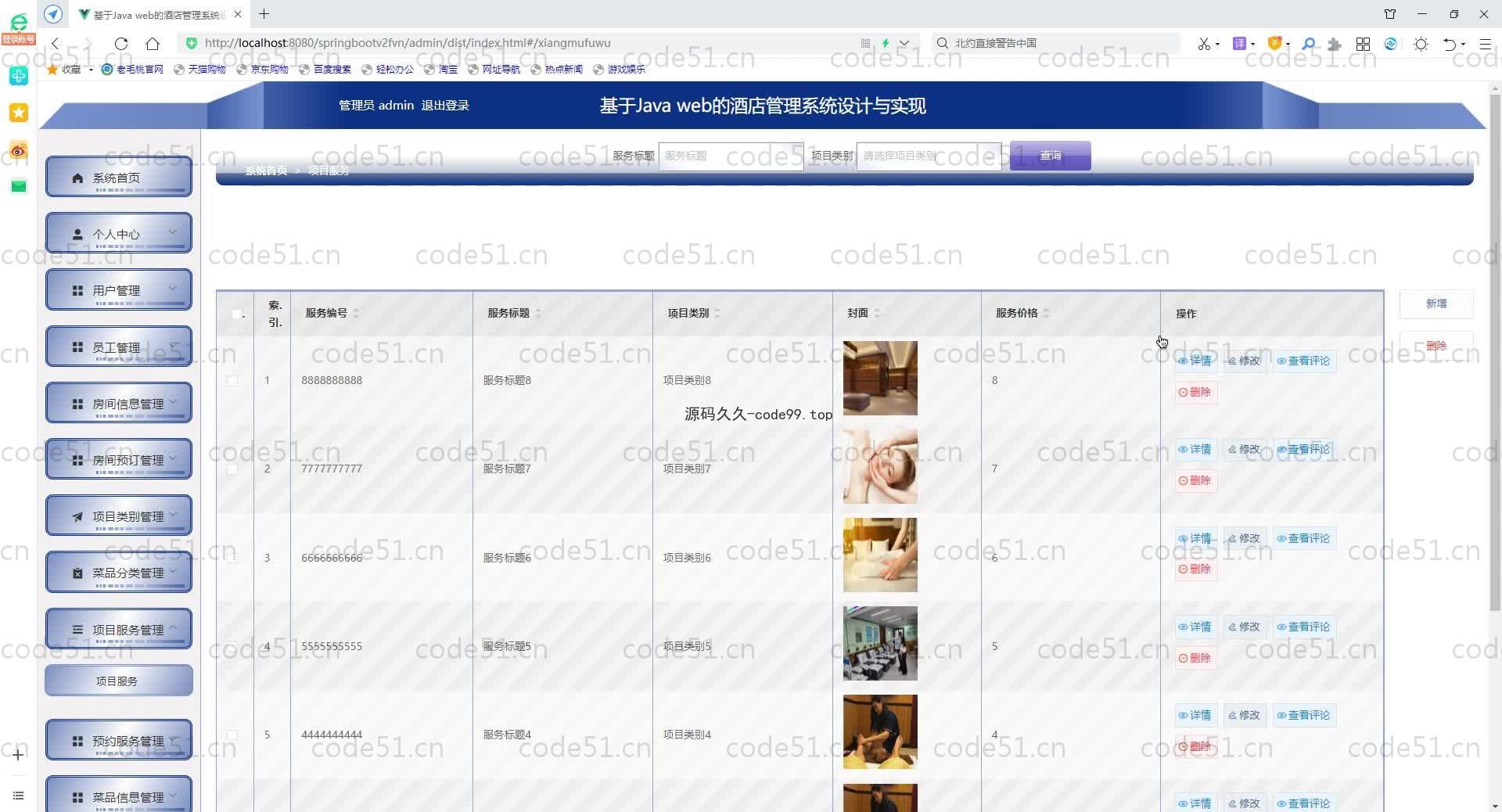Viewport: 1502px width, 812px height.
Task: Open the sidebar list icon at bottom
Action: click(x=19, y=796)
